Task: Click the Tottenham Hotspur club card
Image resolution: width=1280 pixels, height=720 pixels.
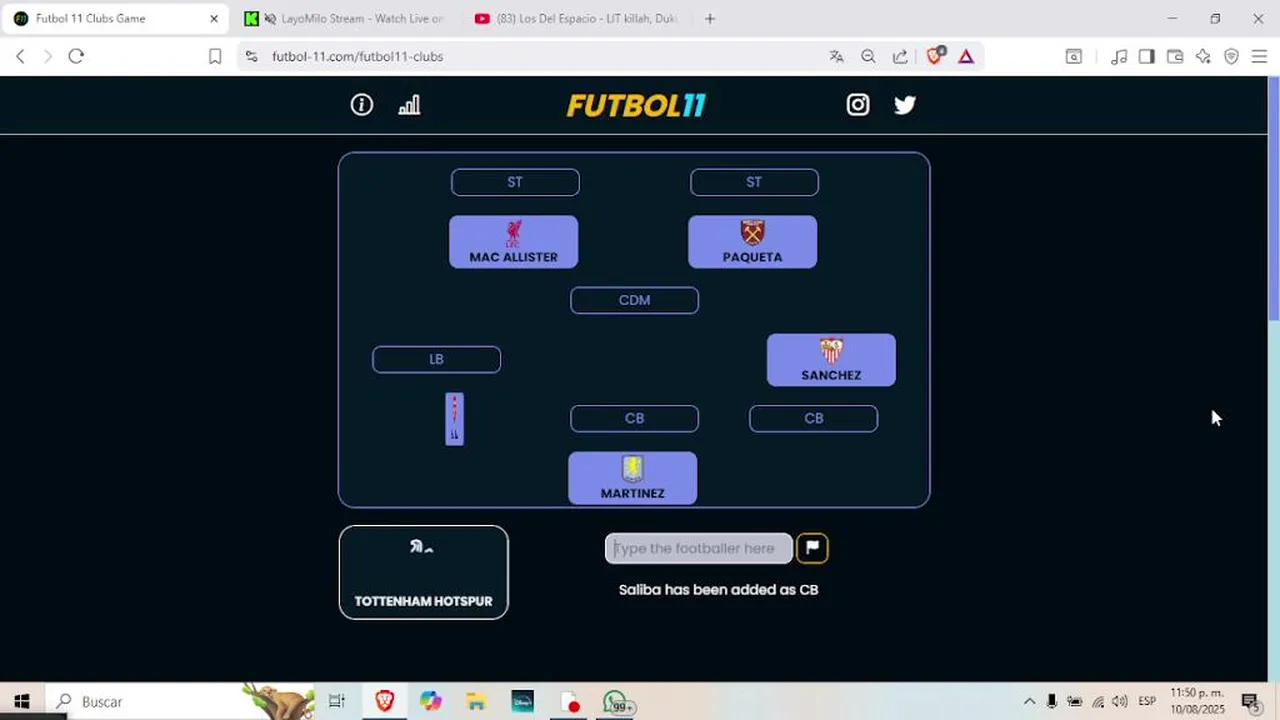Action: click(x=423, y=572)
